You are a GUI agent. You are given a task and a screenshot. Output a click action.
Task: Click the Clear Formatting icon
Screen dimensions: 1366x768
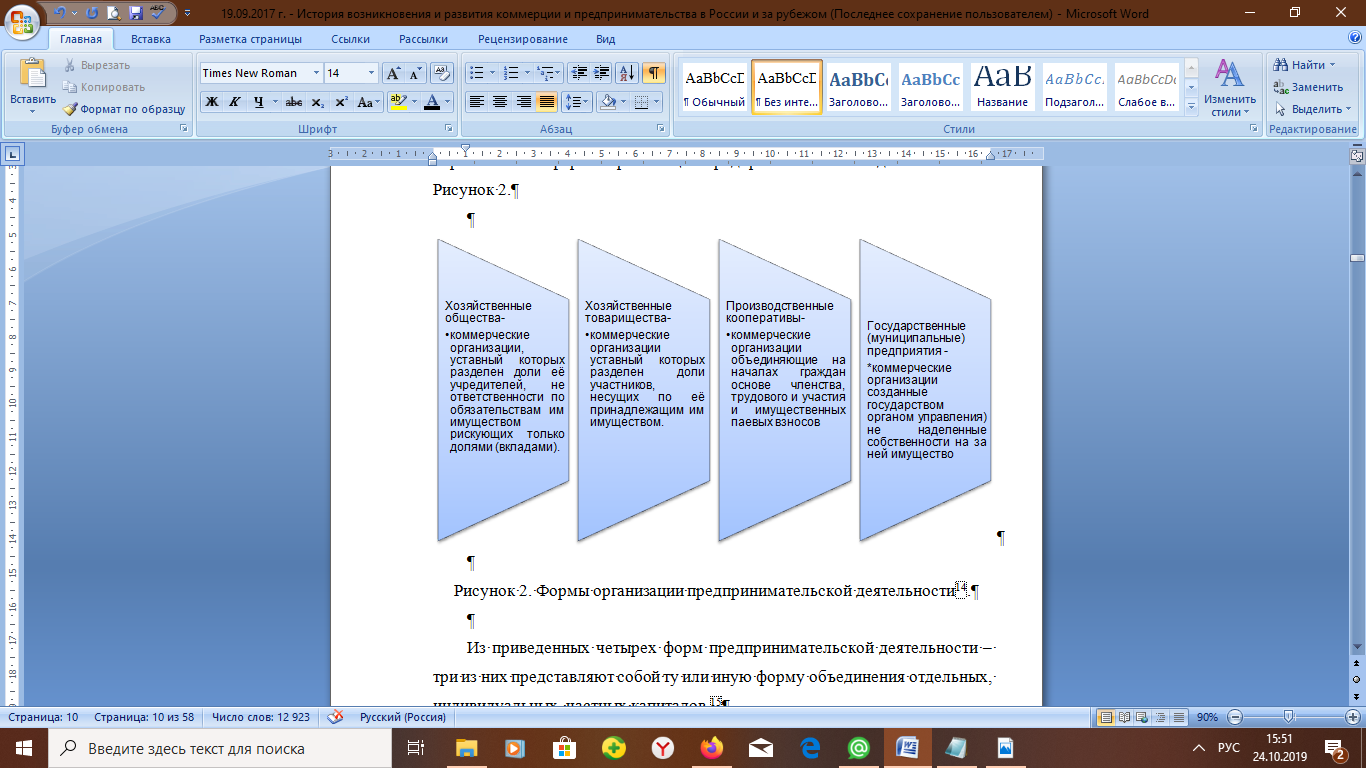pyautogui.click(x=442, y=73)
